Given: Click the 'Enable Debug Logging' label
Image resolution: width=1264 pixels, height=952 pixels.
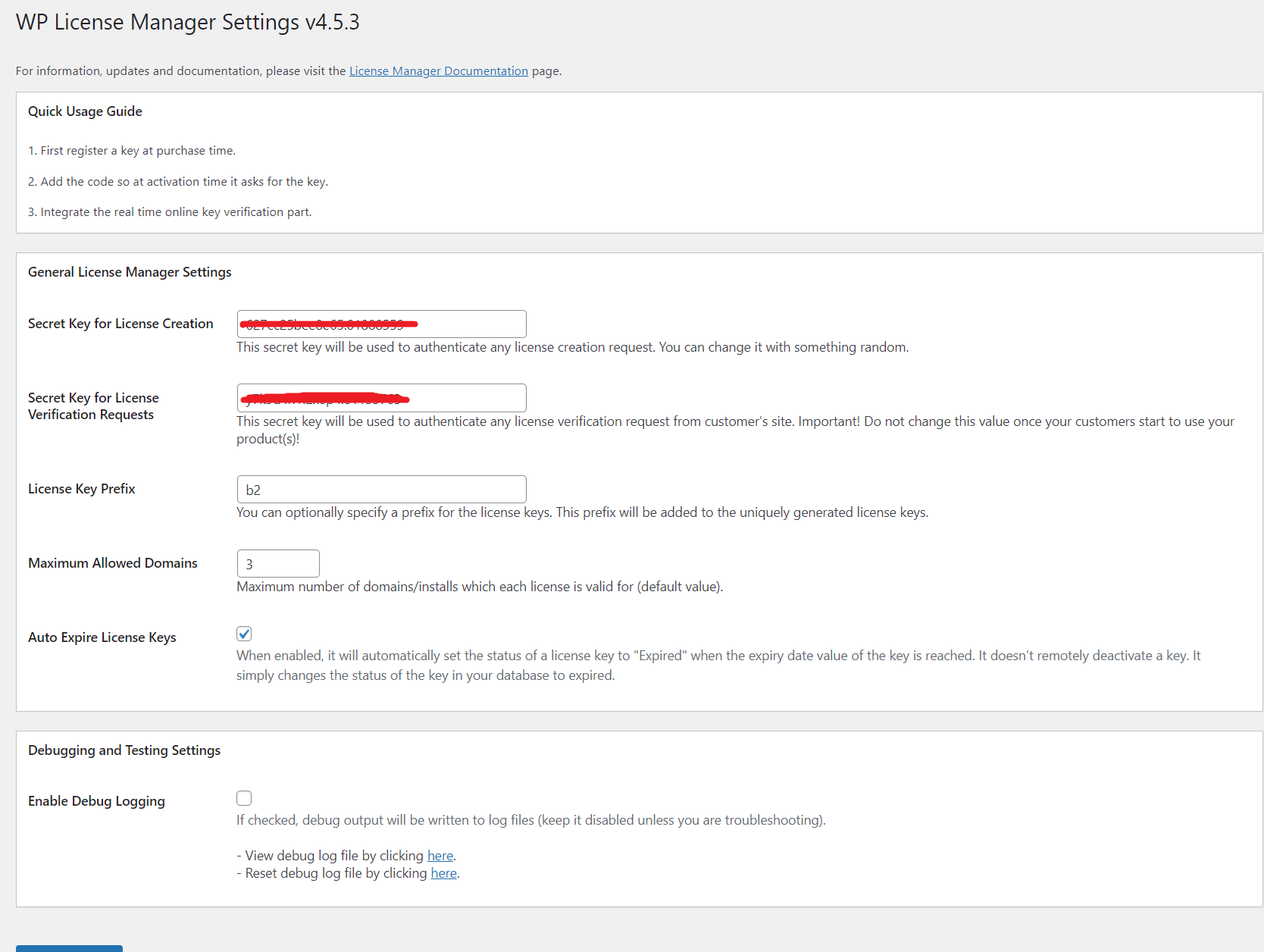Looking at the screenshot, I should (96, 801).
